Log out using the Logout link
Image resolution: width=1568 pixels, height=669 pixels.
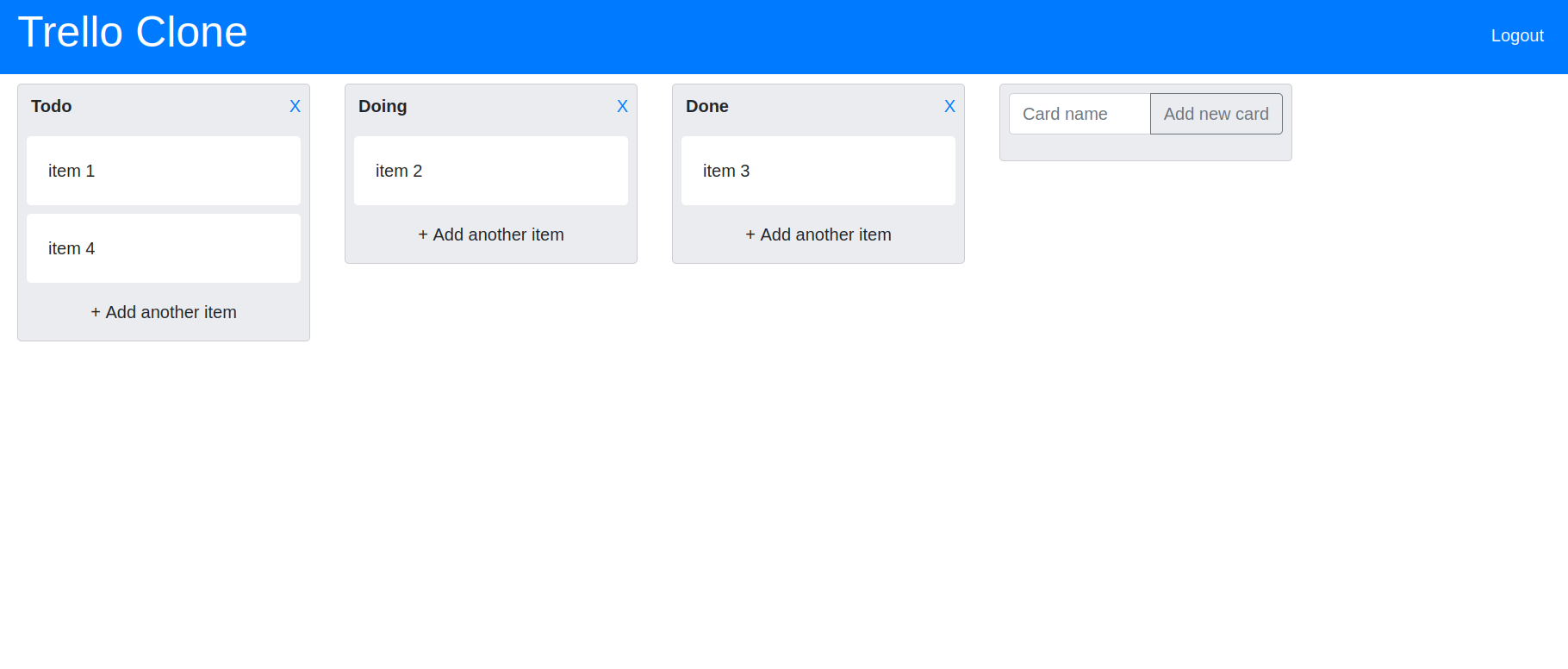point(1517,35)
